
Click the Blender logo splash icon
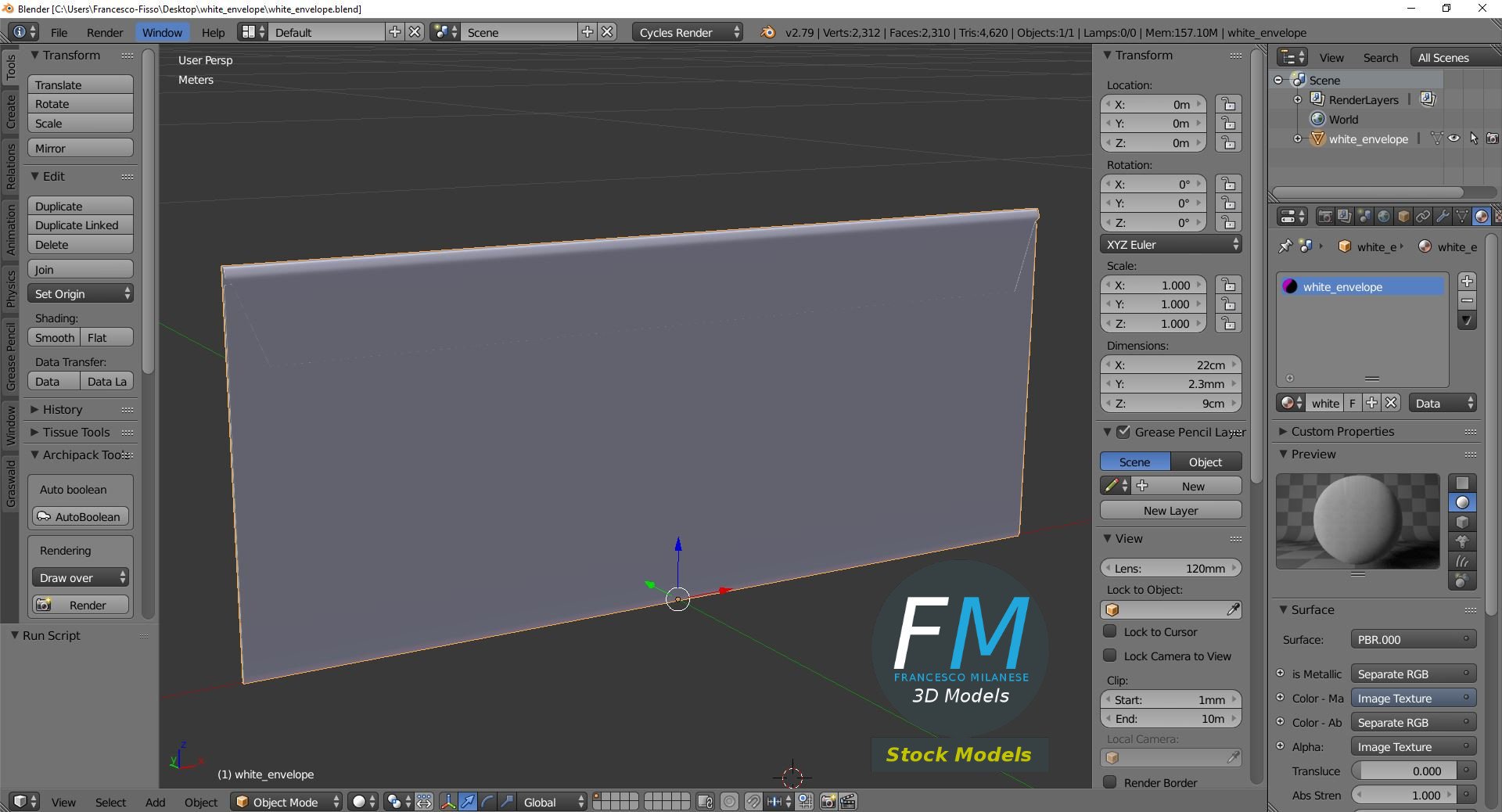(768, 32)
